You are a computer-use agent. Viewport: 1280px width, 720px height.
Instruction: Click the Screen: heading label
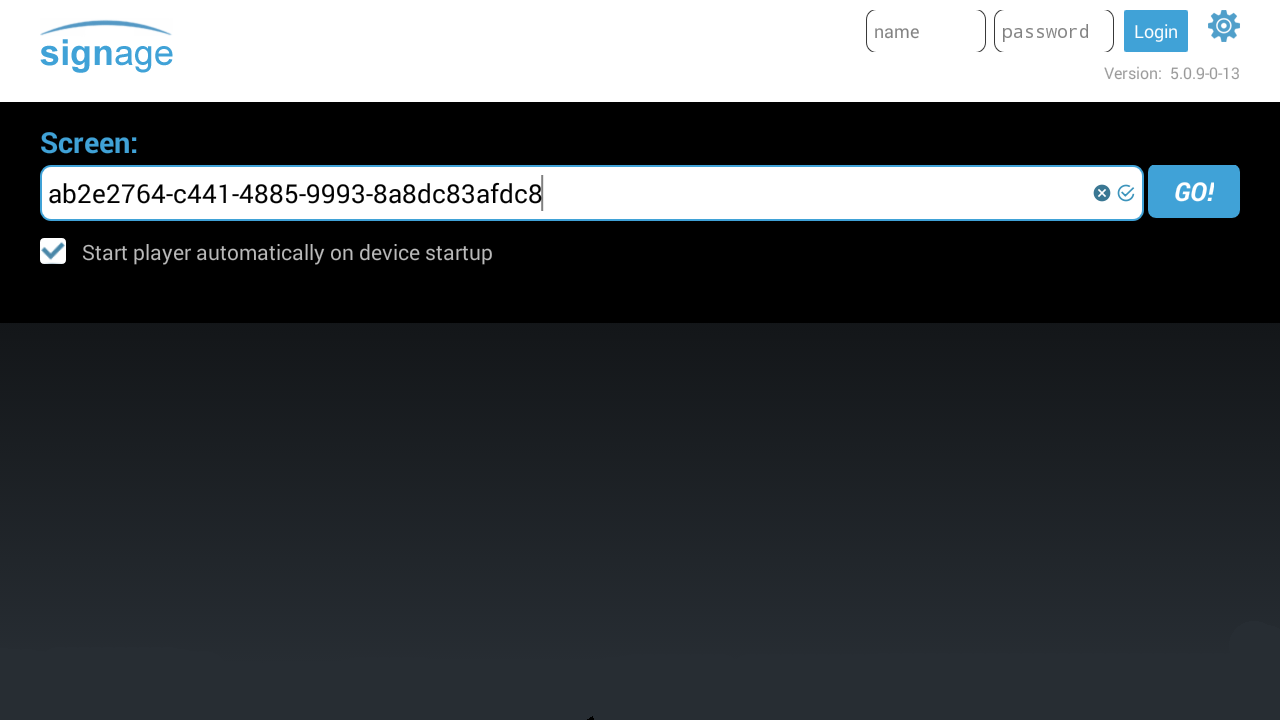pyautogui.click(x=89, y=143)
